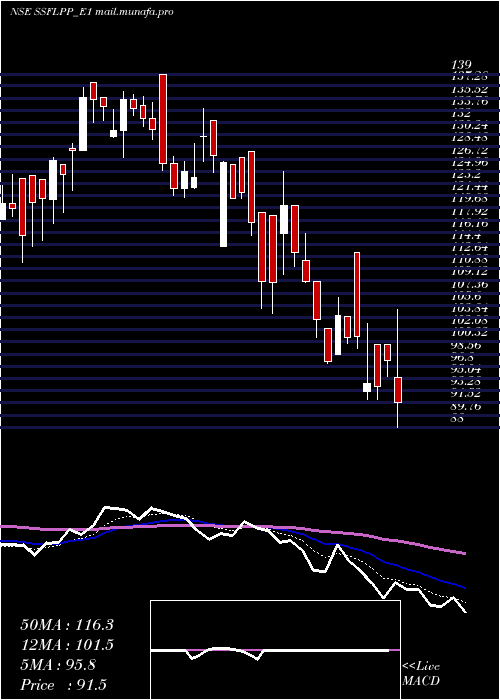Viewport: 500px width, 700px height.
Task: Click the "100.32" price axis label
Action: point(471,333)
